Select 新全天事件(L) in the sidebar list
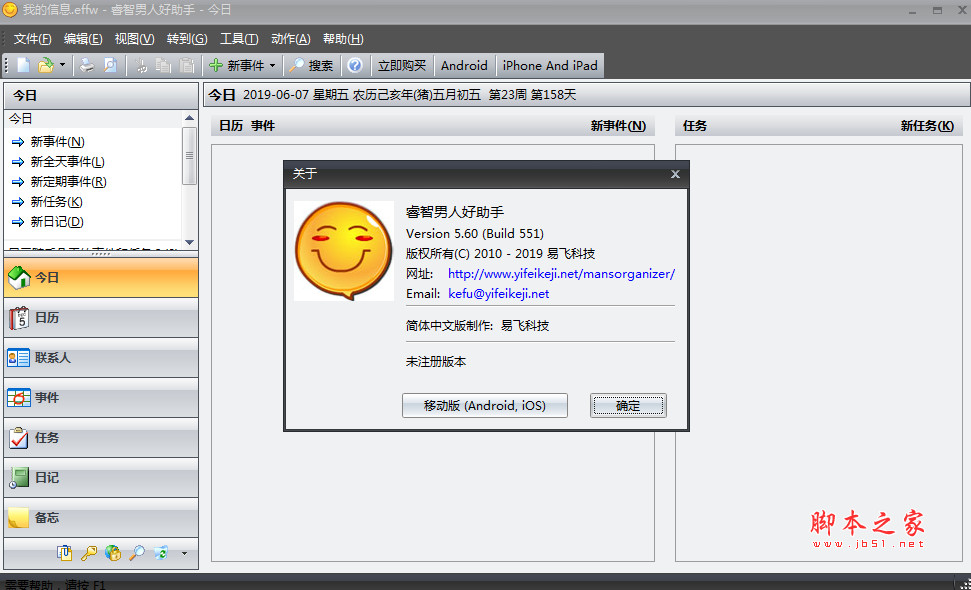Image resolution: width=971 pixels, height=590 pixels. tap(67, 162)
